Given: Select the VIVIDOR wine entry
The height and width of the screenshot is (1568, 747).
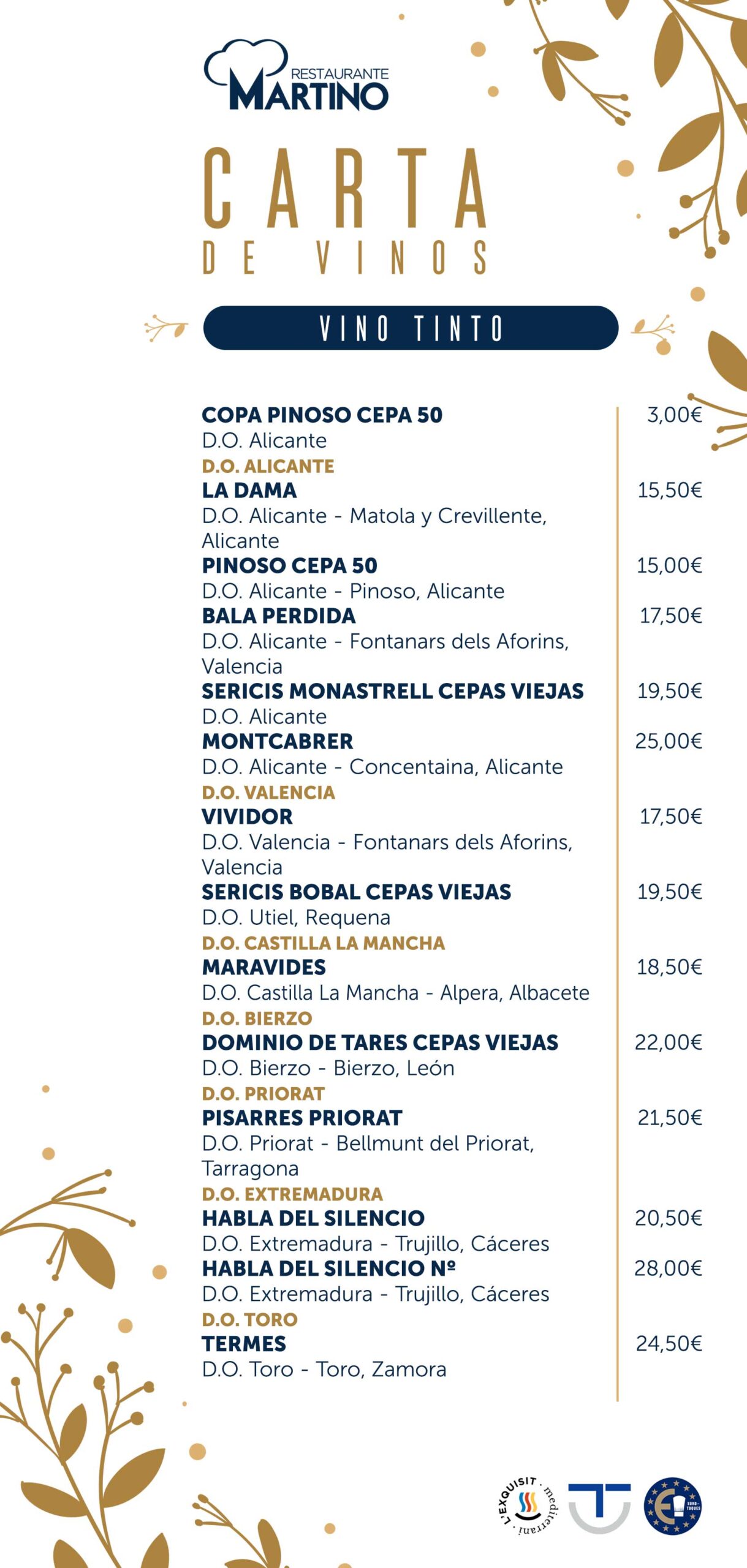Looking at the screenshot, I should (248, 817).
